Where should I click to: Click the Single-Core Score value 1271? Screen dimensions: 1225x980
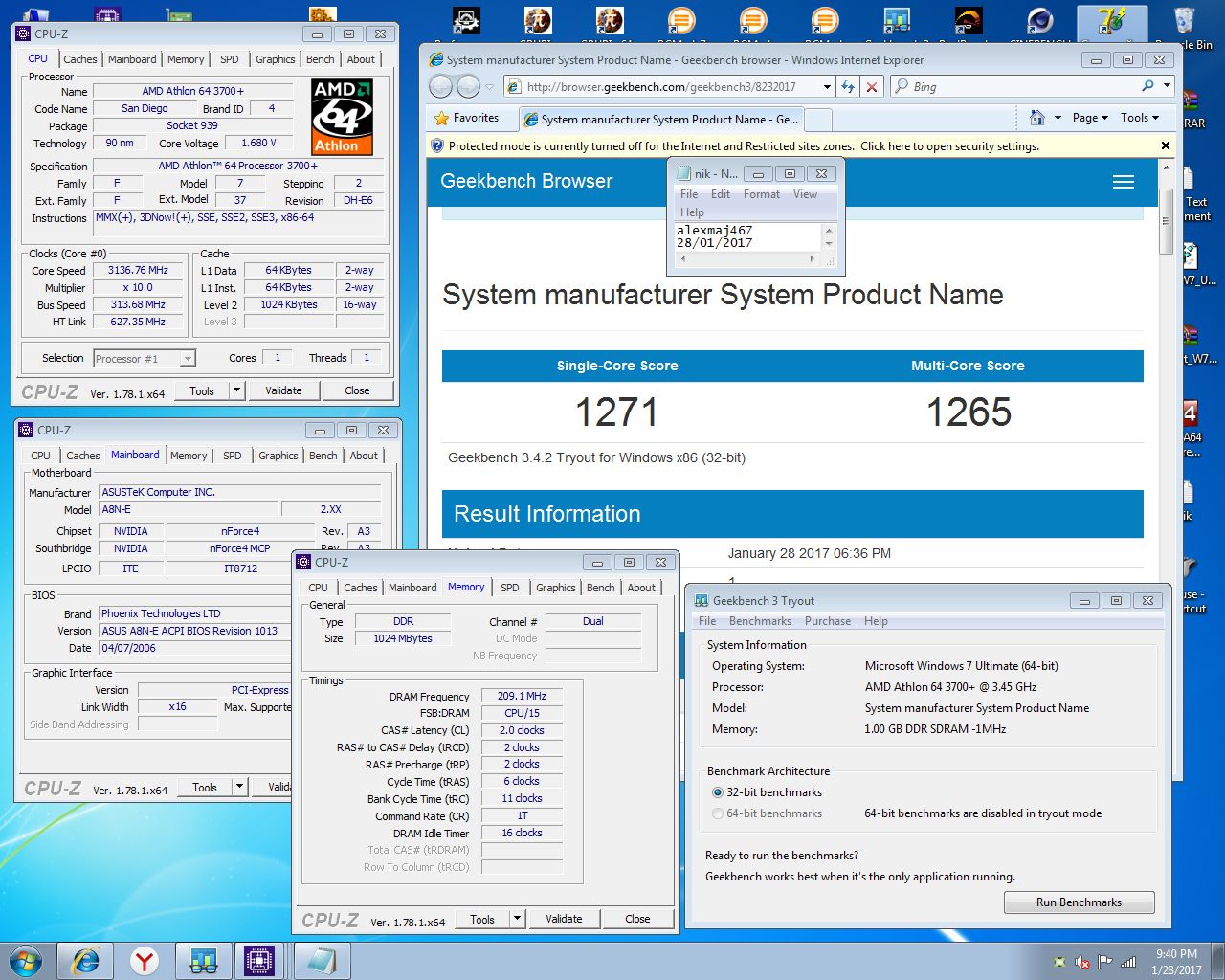tap(617, 412)
